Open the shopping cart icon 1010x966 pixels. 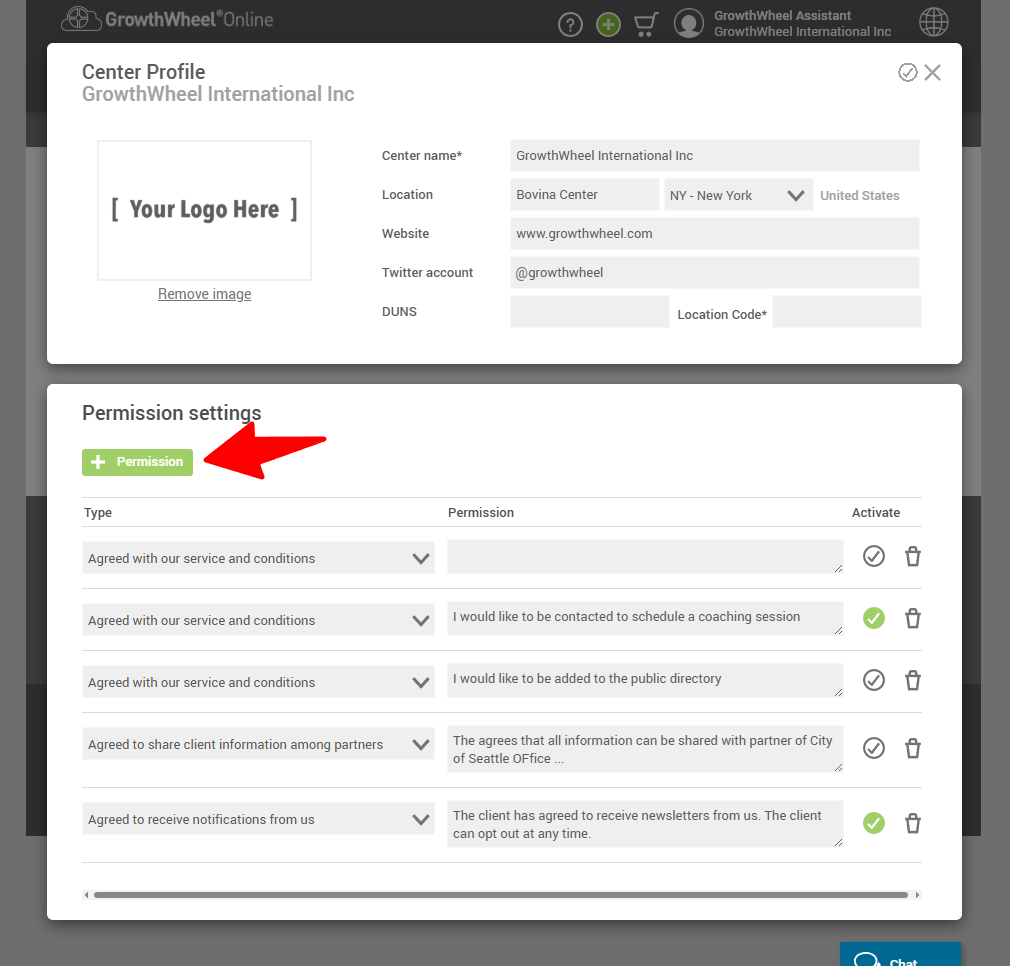[645, 25]
